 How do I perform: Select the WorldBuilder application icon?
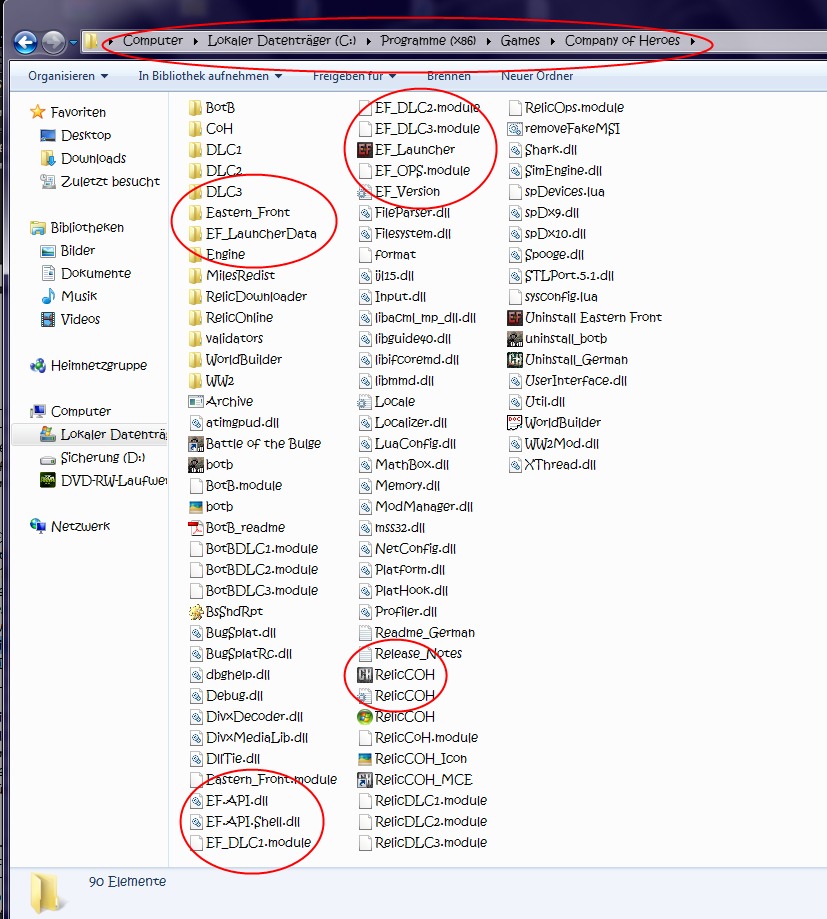tap(515, 423)
